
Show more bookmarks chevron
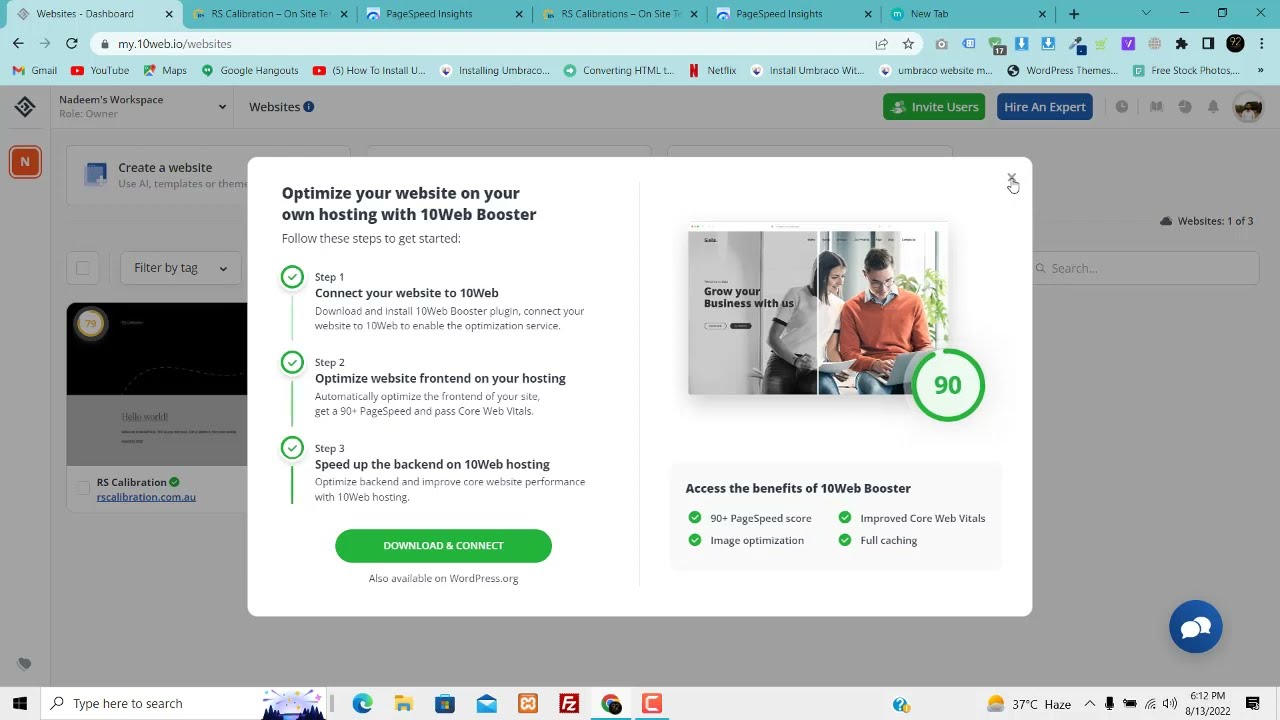tap(1261, 71)
